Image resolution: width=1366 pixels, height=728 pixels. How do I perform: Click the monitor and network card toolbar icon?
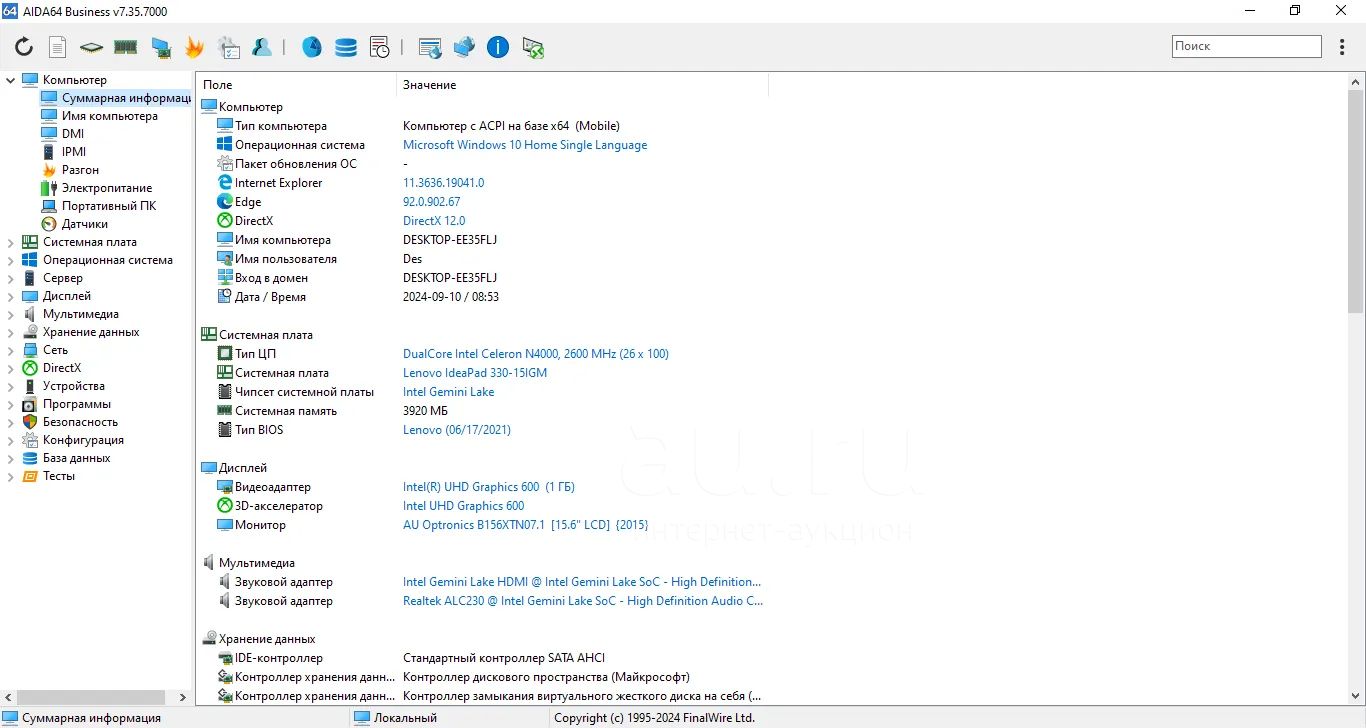point(161,47)
